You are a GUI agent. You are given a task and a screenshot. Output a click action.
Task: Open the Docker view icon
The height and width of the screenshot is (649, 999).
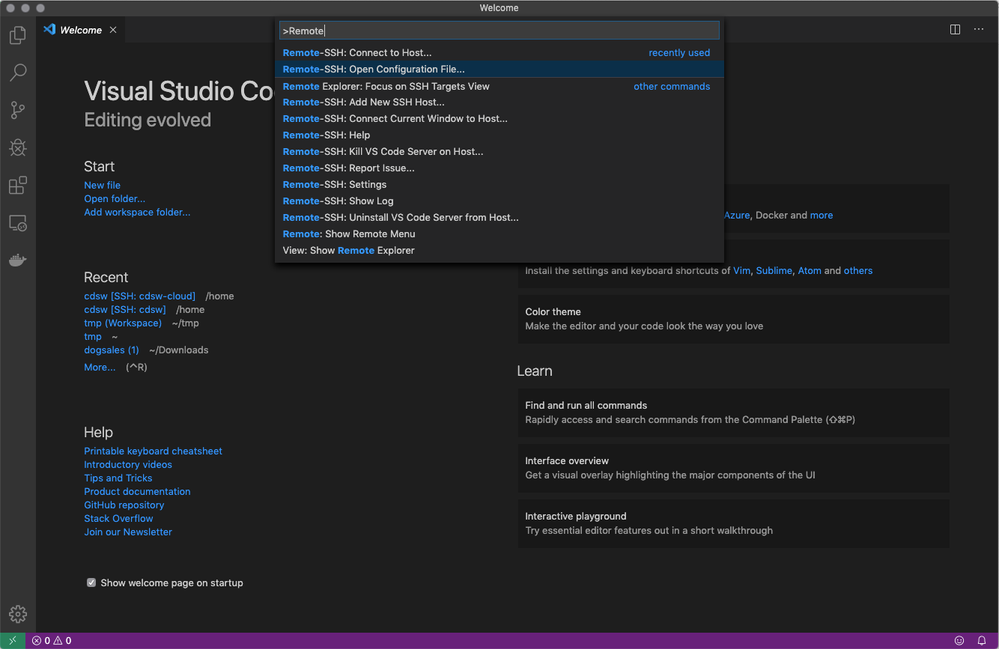(18, 260)
